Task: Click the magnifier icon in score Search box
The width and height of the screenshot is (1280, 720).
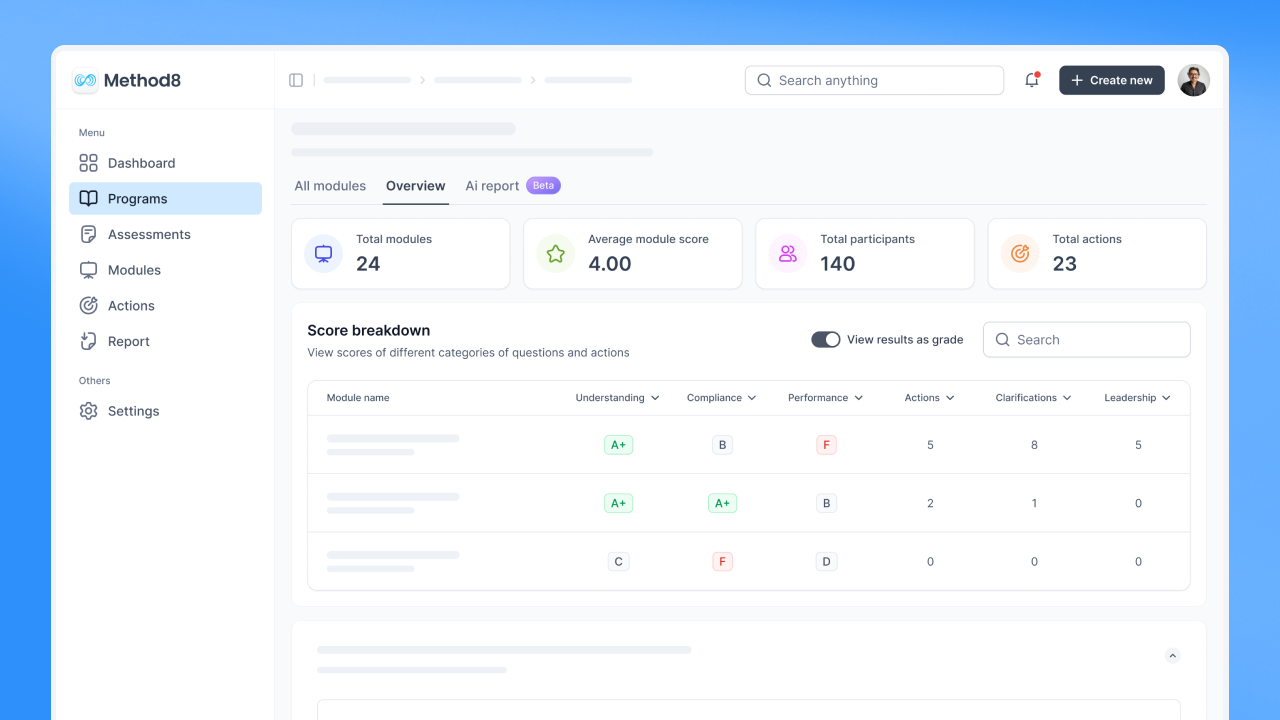Action: point(1002,340)
